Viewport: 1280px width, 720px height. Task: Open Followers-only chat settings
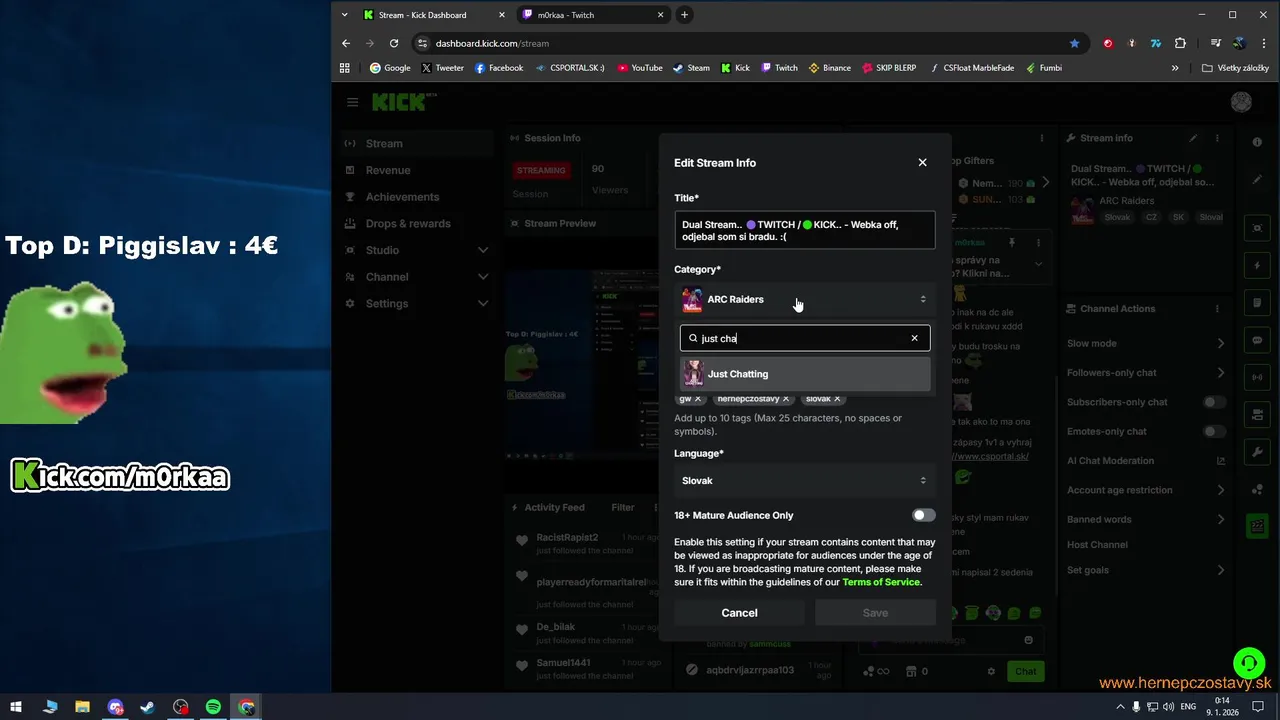pos(1146,373)
